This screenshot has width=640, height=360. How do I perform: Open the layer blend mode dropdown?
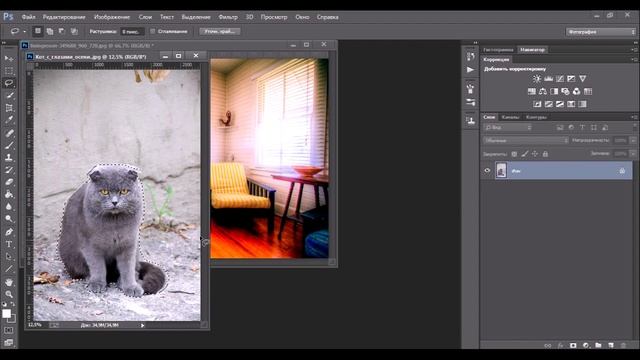526,140
